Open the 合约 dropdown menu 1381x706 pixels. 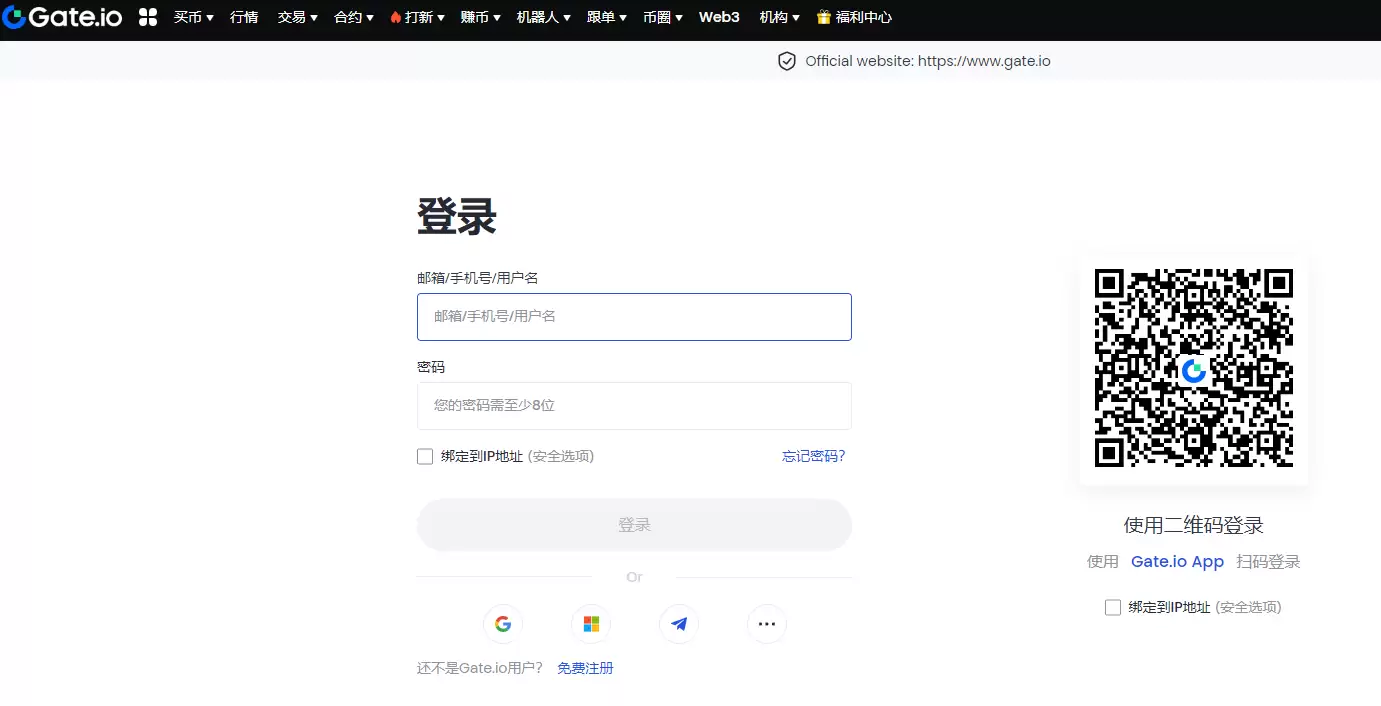[353, 17]
